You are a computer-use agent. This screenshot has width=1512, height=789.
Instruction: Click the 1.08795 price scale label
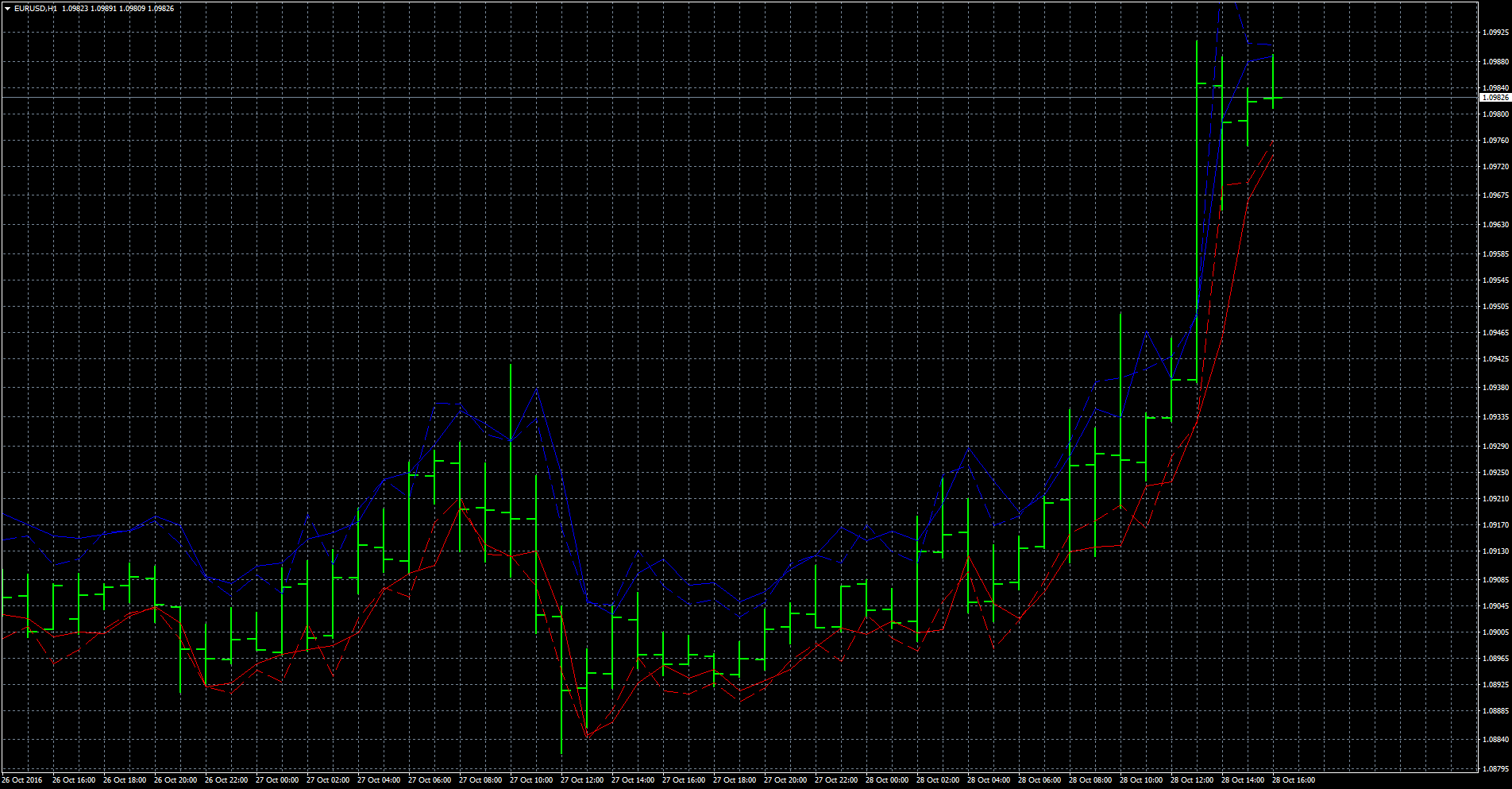(x=1495, y=769)
